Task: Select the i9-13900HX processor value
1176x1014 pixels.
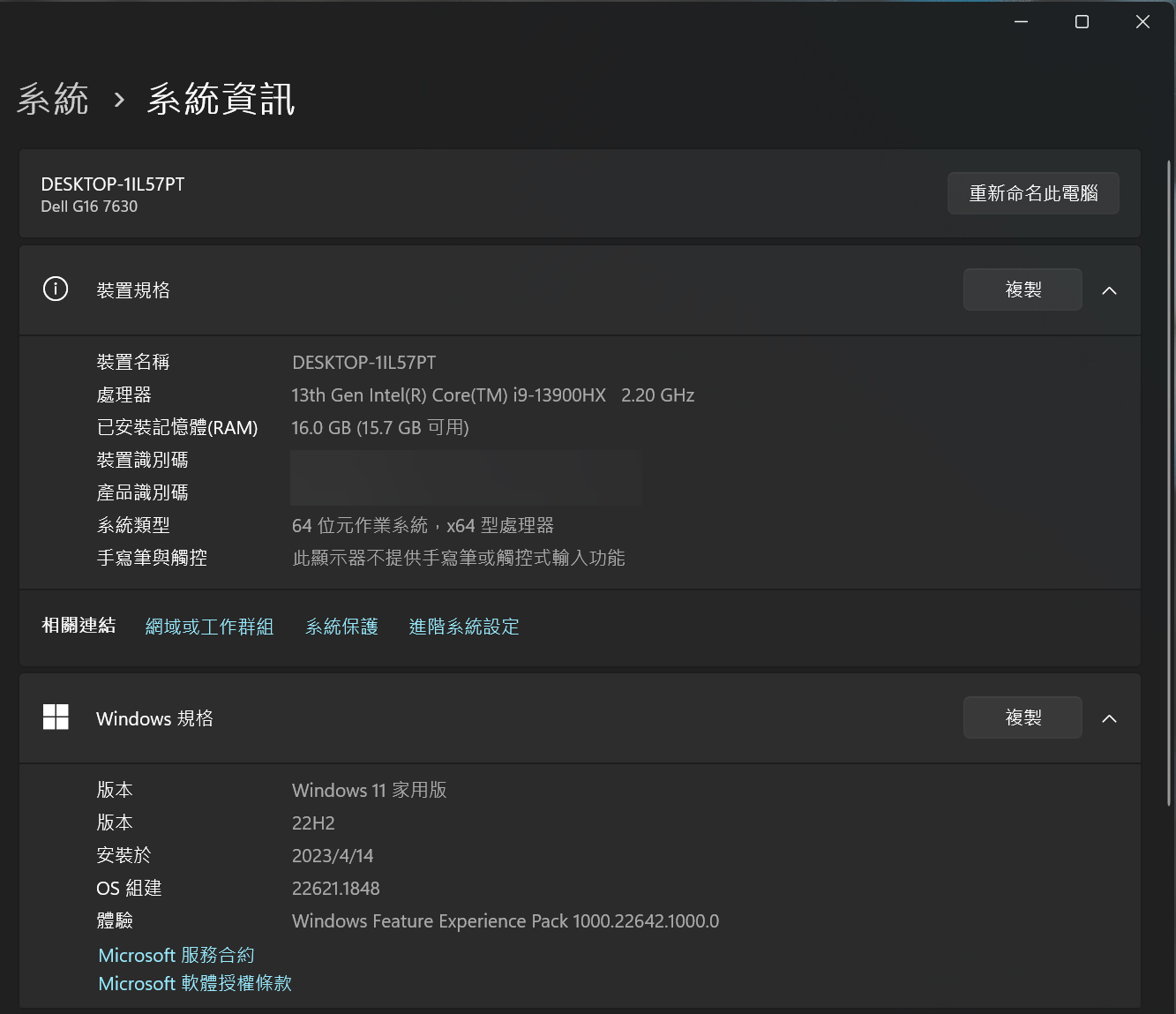Action: tap(493, 395)
